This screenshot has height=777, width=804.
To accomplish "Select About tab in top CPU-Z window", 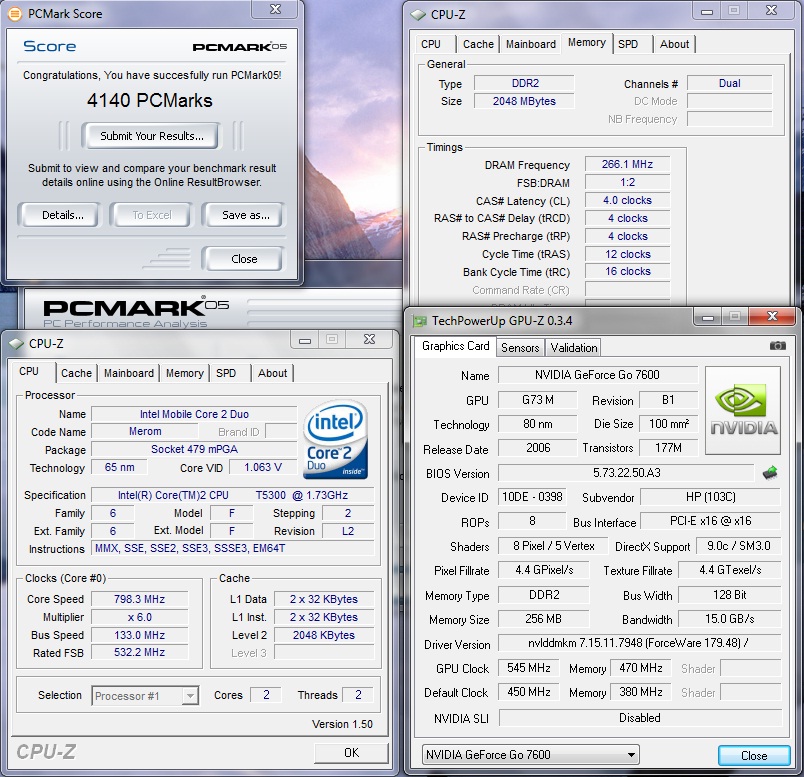I will pyautogui.click(x=674, y=44).
